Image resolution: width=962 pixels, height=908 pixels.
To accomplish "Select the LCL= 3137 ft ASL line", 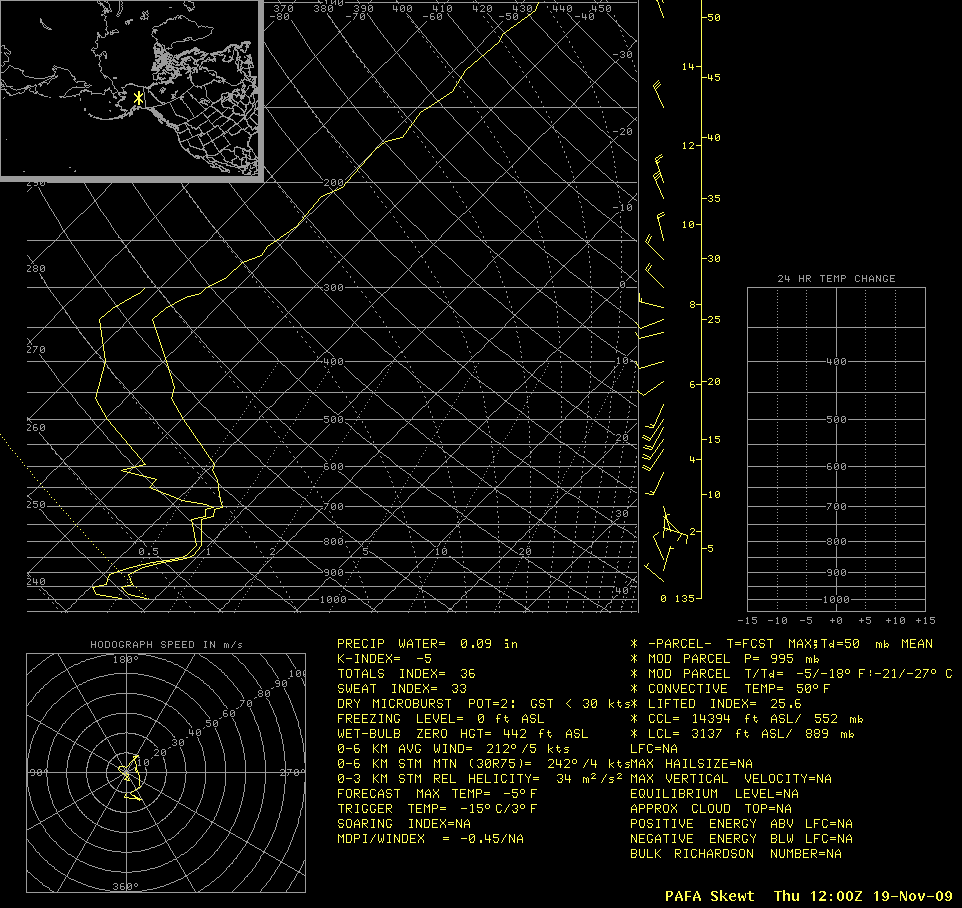I will 742,734.
